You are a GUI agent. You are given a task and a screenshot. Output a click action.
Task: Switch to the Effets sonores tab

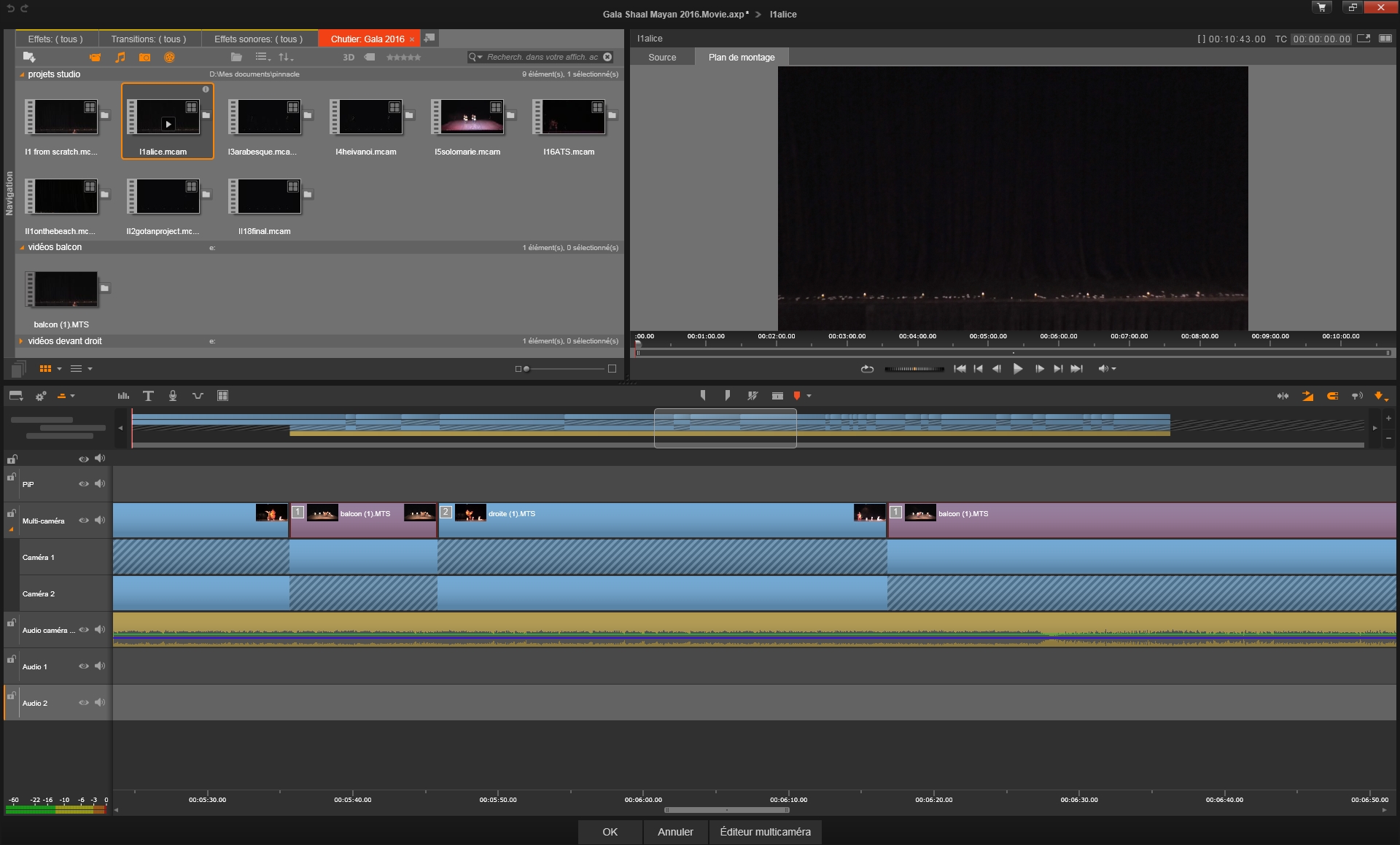tap(259, 39)
